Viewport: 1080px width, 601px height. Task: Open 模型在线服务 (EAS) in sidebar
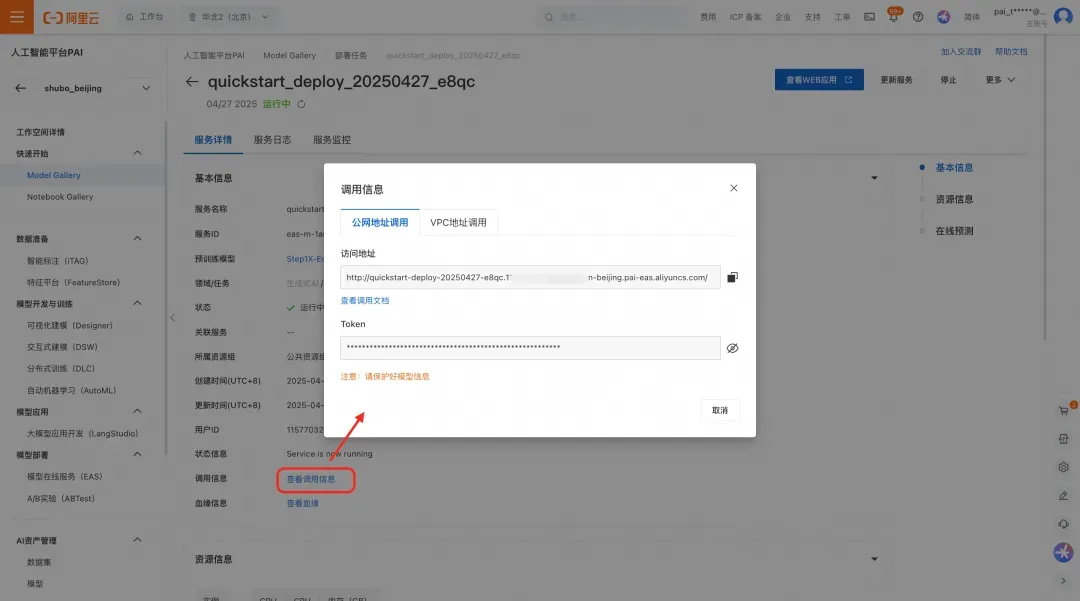pos(64,476)
